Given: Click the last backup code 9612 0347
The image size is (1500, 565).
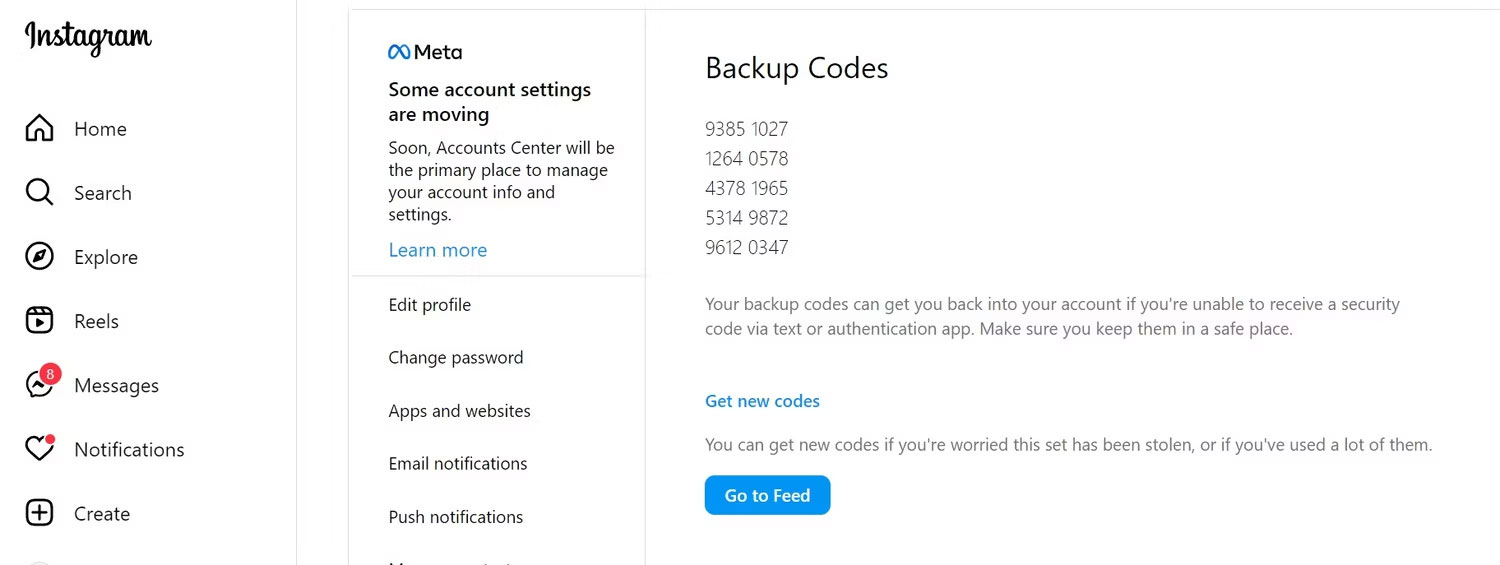Looking at the screenshot, I should pyautogui.click(x=746, y=247).
